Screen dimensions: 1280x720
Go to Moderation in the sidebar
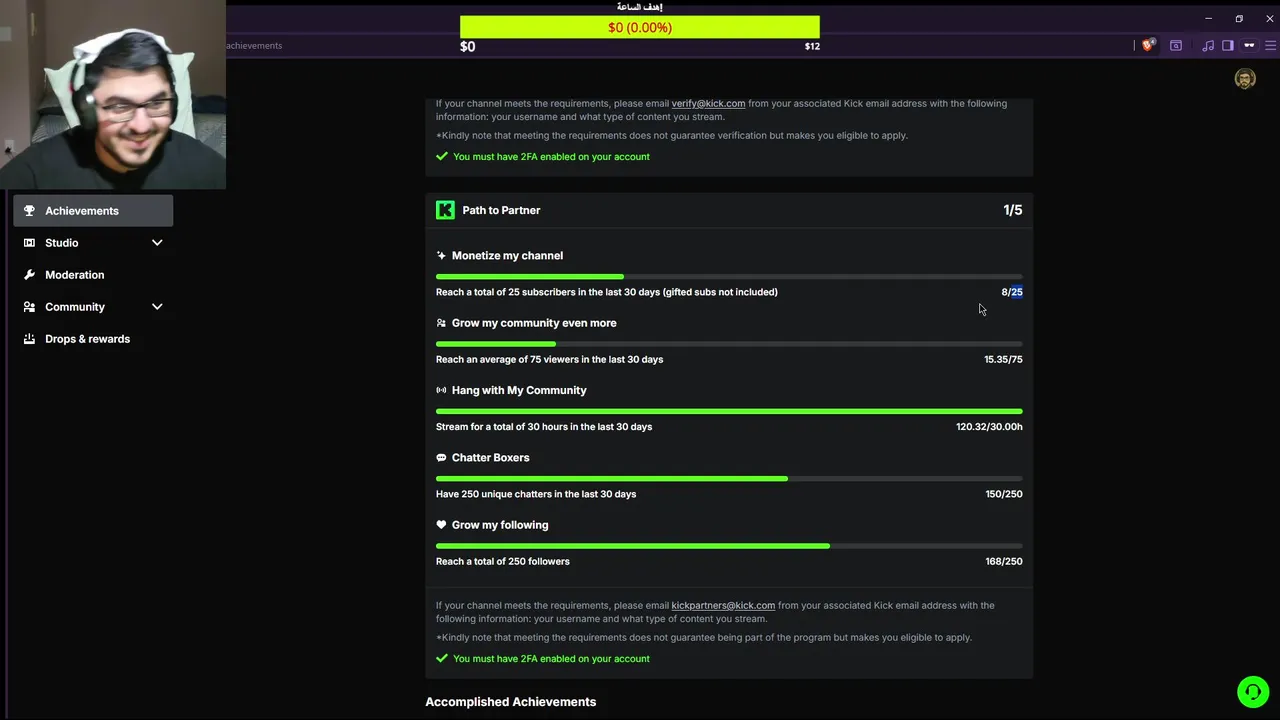74,275
